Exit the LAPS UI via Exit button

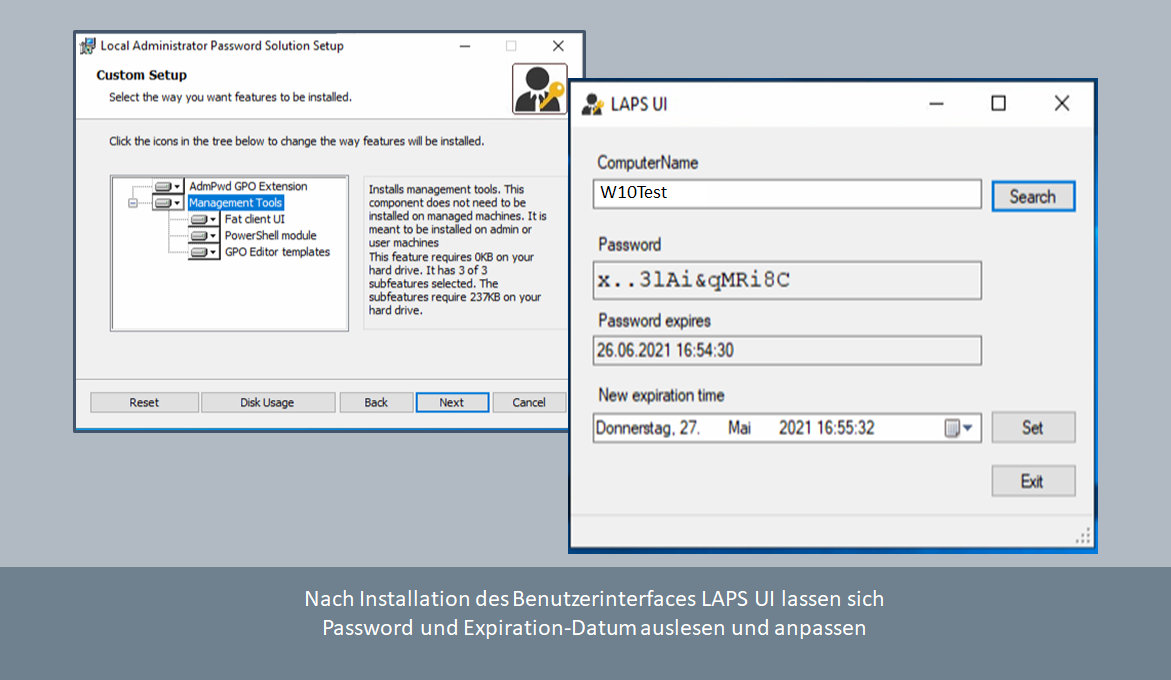click(1032, 481)
